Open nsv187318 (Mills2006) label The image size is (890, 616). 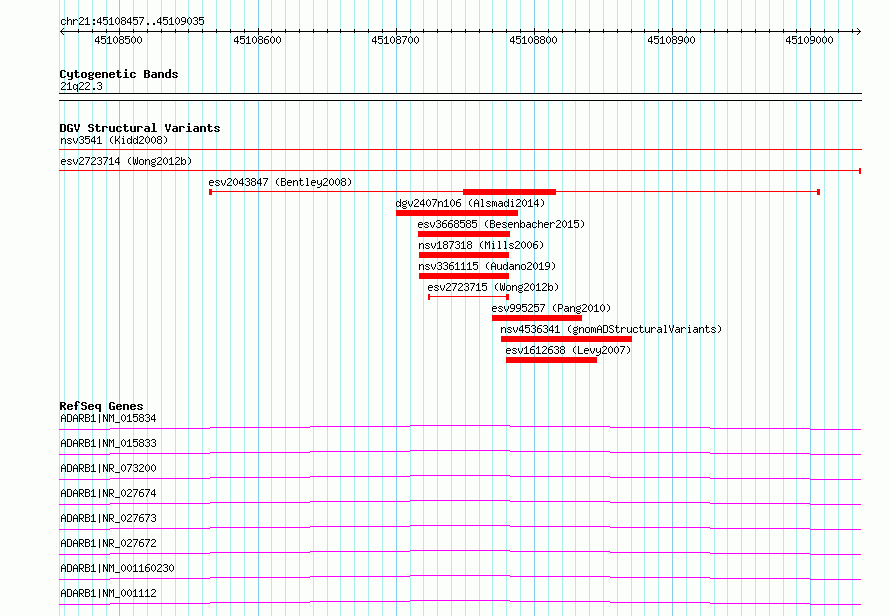481,245
